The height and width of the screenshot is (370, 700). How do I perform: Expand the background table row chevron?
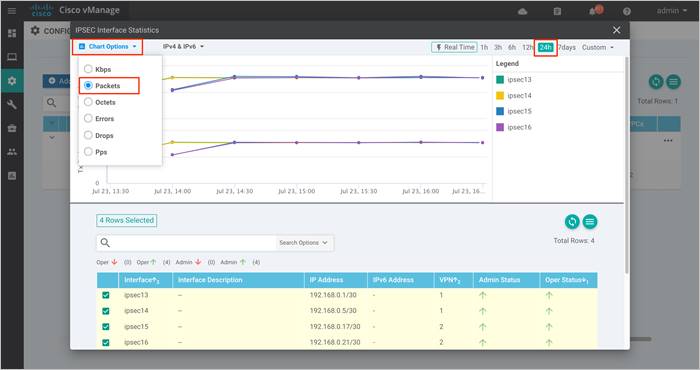coord(52,137)
